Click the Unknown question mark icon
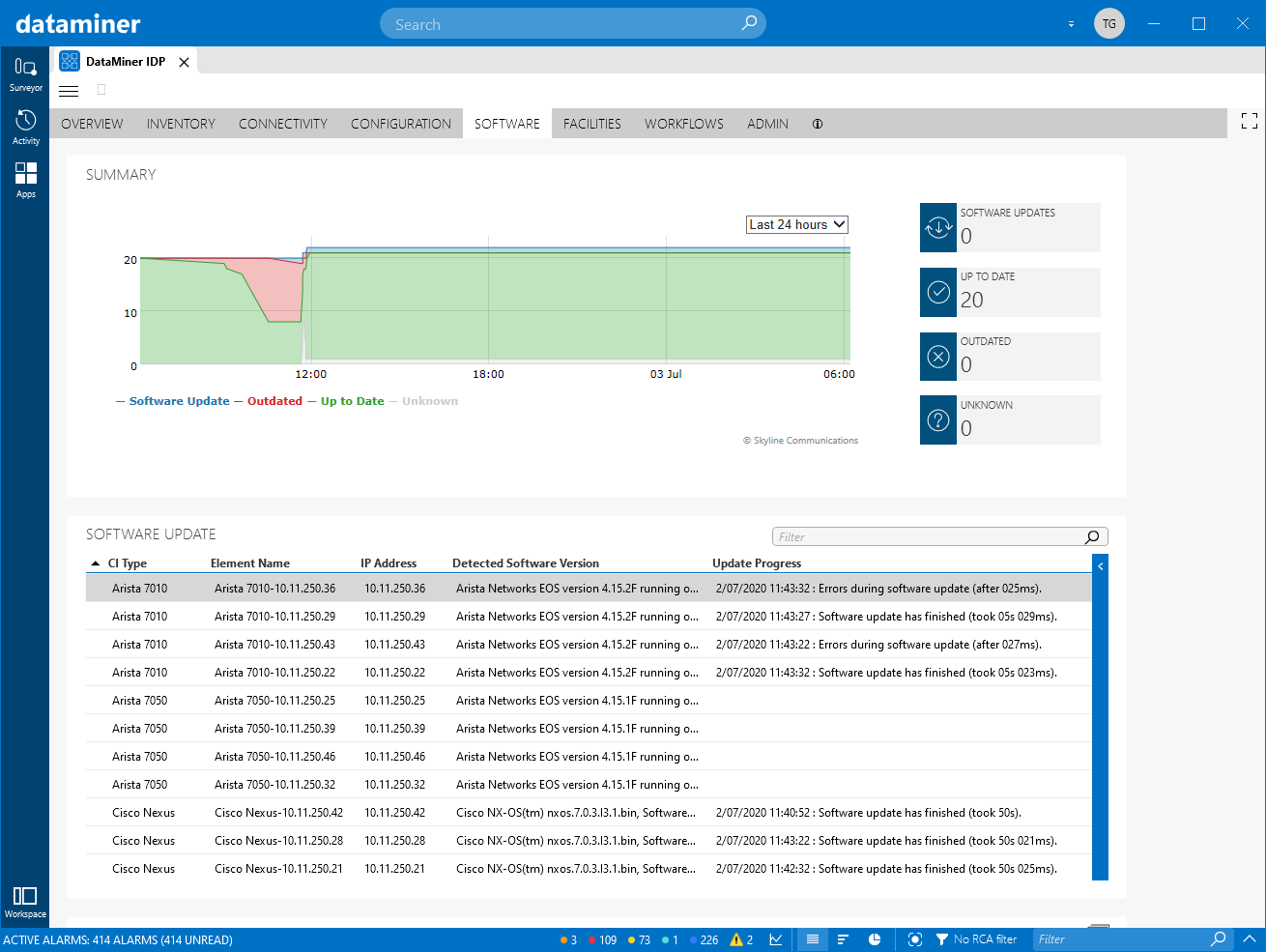This screenshot has height=952, width=1266. click(x=938, y=420)
